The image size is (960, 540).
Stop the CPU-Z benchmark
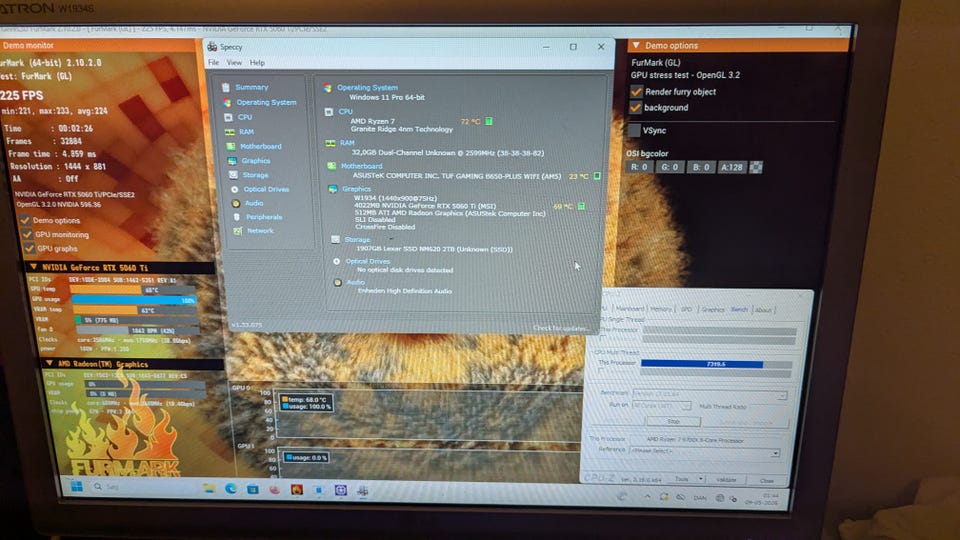pyautogui.click(x=673, y=421)
